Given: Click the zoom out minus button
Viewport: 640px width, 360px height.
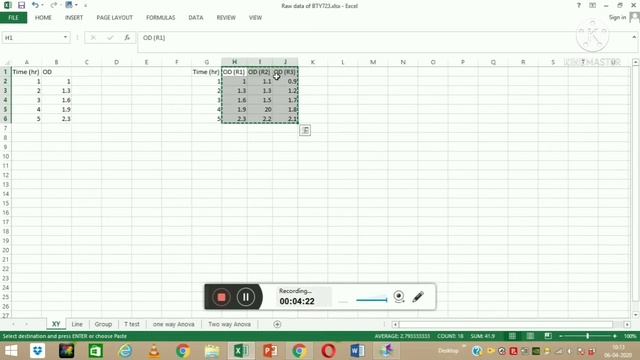Looking at the screenshot, I should coord(561,336).
